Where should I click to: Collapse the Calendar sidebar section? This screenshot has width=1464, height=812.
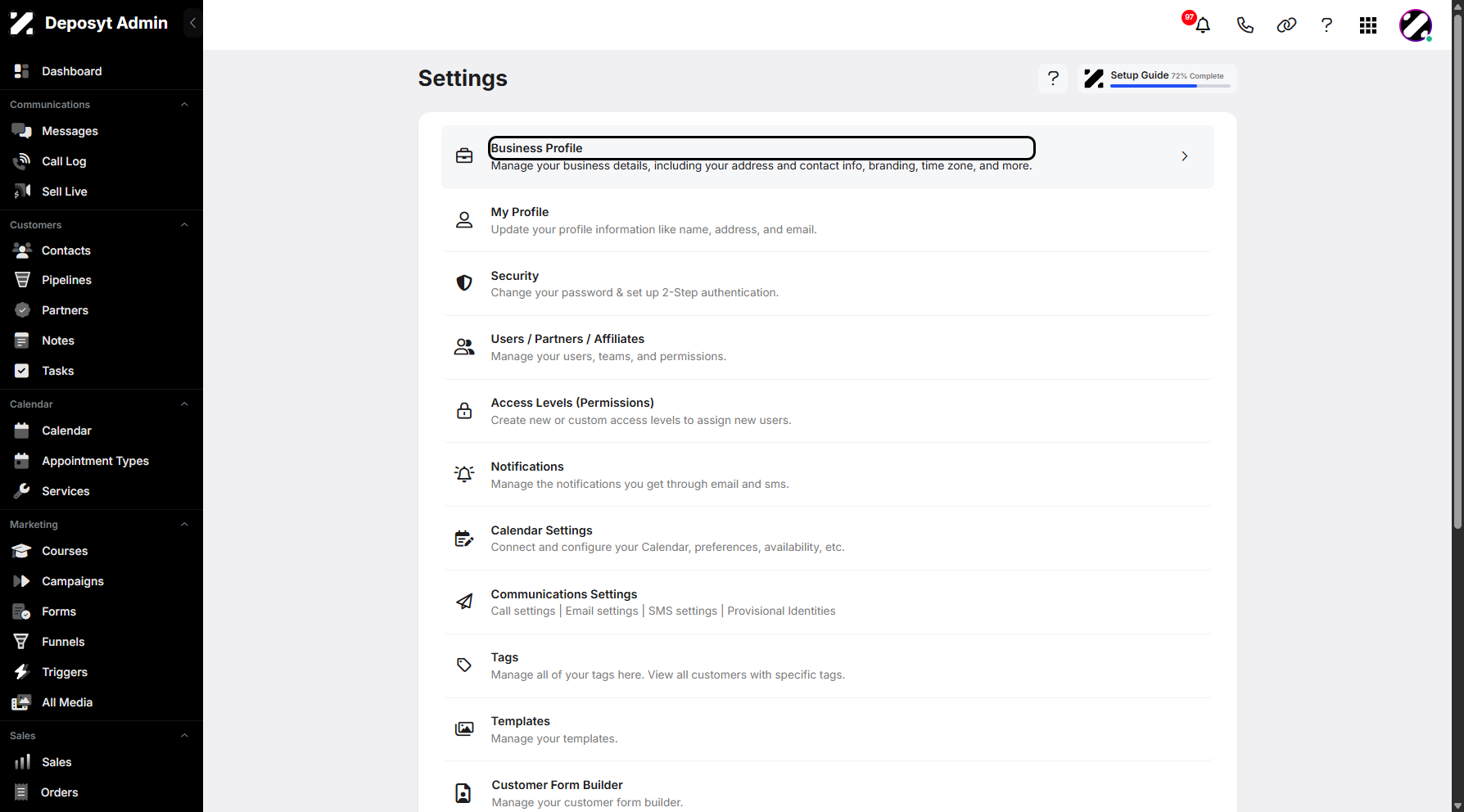[184, 404]
